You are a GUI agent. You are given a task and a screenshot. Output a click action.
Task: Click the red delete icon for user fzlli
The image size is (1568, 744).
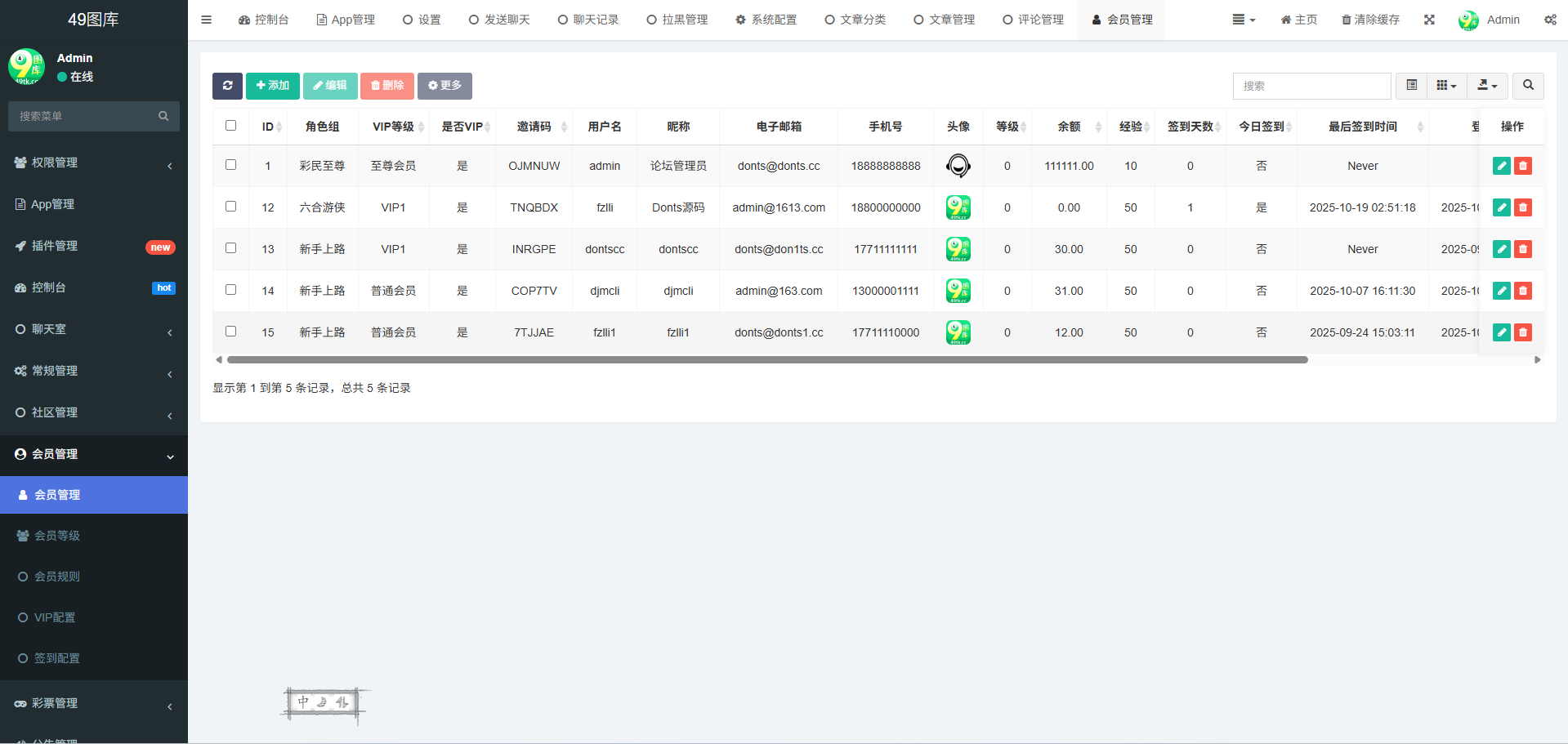tap(1522, 207)
